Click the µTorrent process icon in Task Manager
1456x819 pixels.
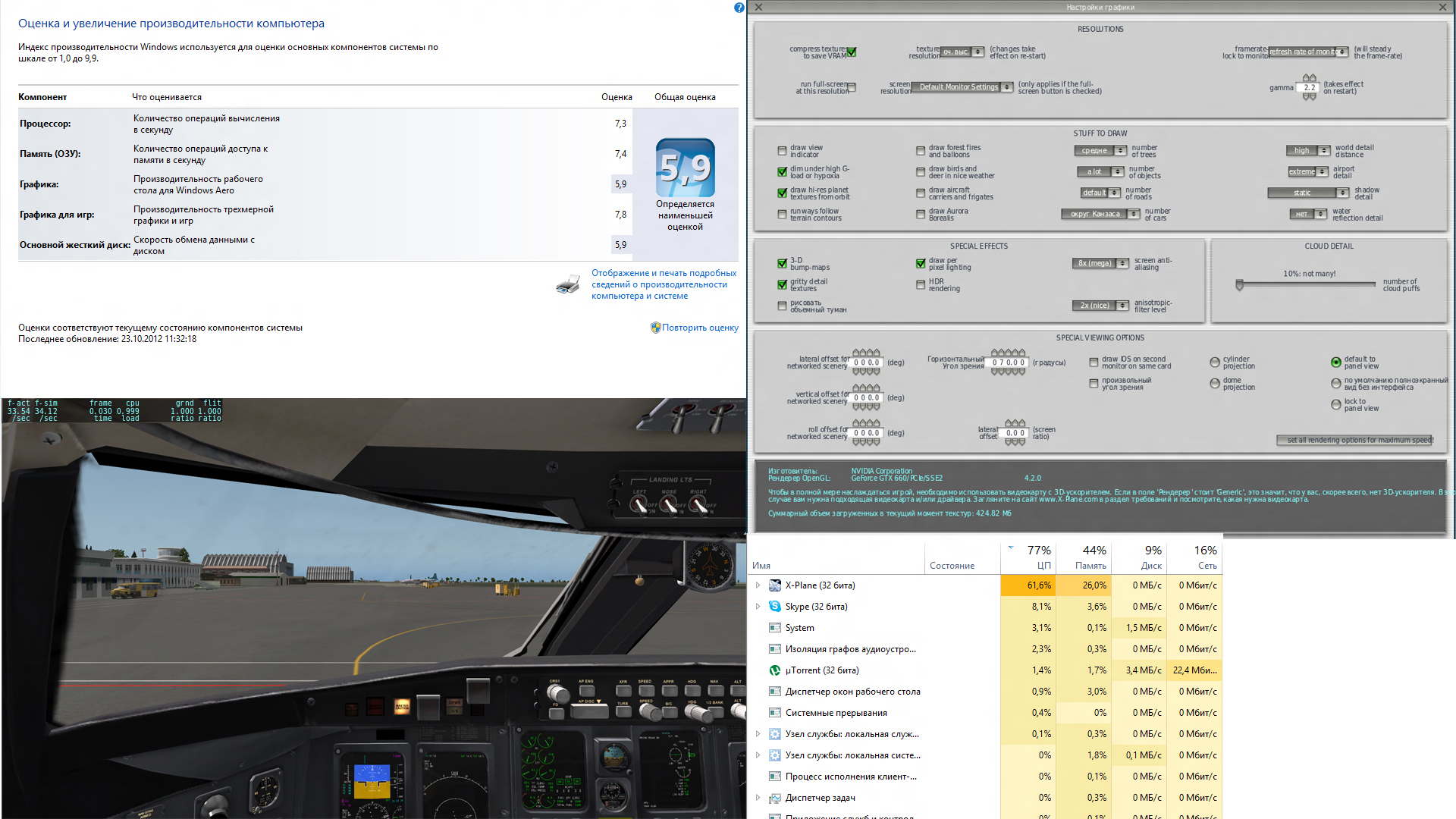(775, 670)
